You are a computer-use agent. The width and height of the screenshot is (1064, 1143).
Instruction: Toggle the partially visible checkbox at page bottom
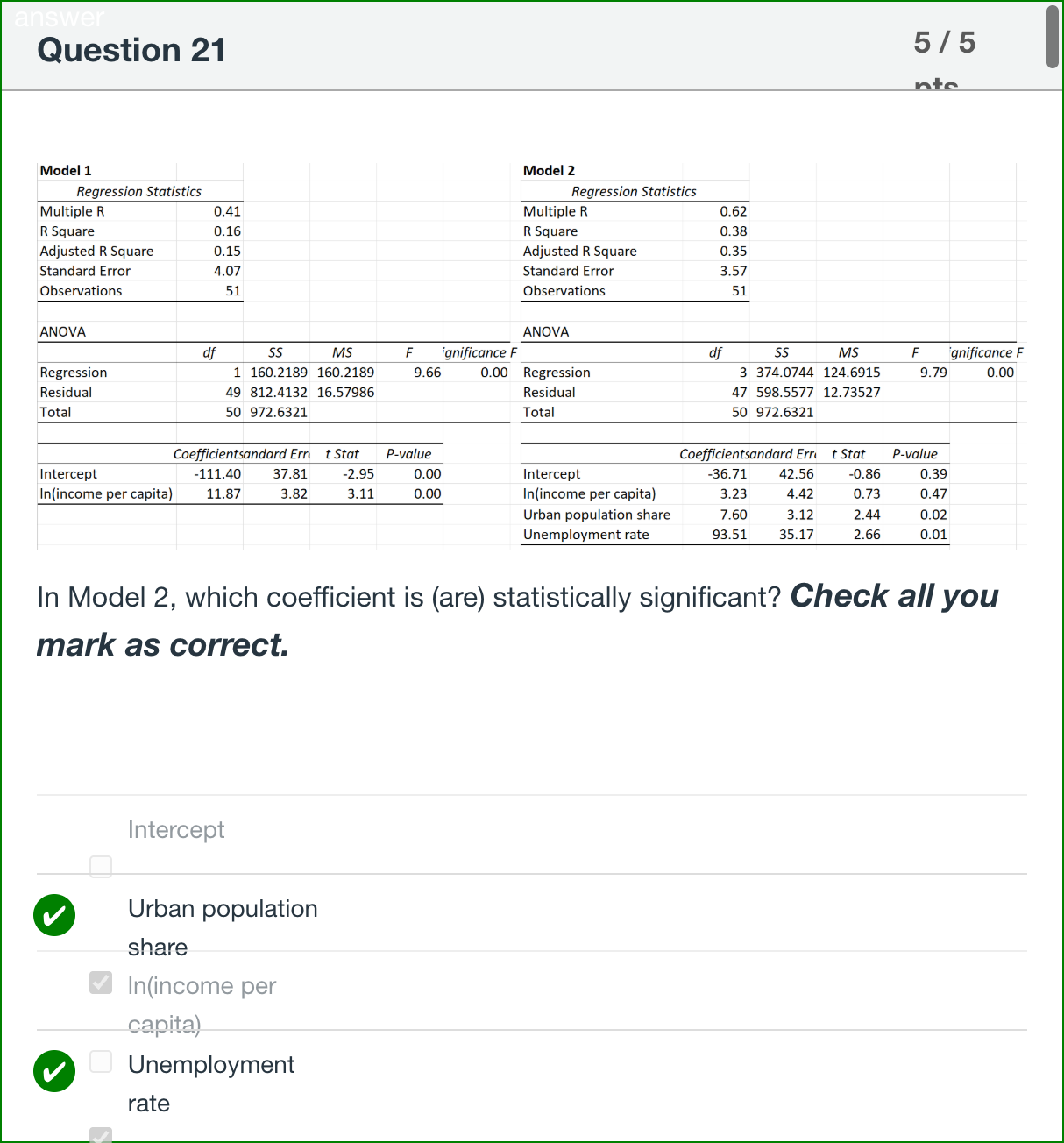pos(101,1135)
